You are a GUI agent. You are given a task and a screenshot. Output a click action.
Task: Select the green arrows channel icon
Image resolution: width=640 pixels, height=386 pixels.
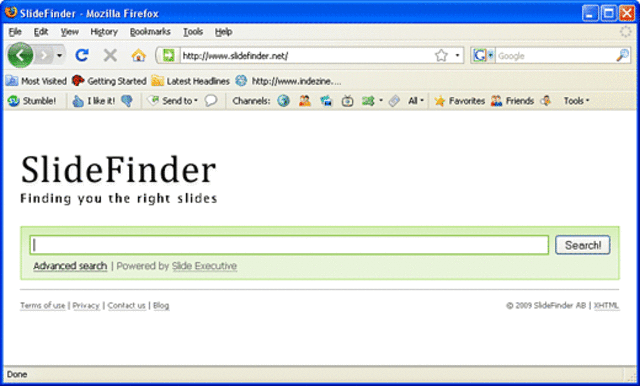tap(368, 101)
